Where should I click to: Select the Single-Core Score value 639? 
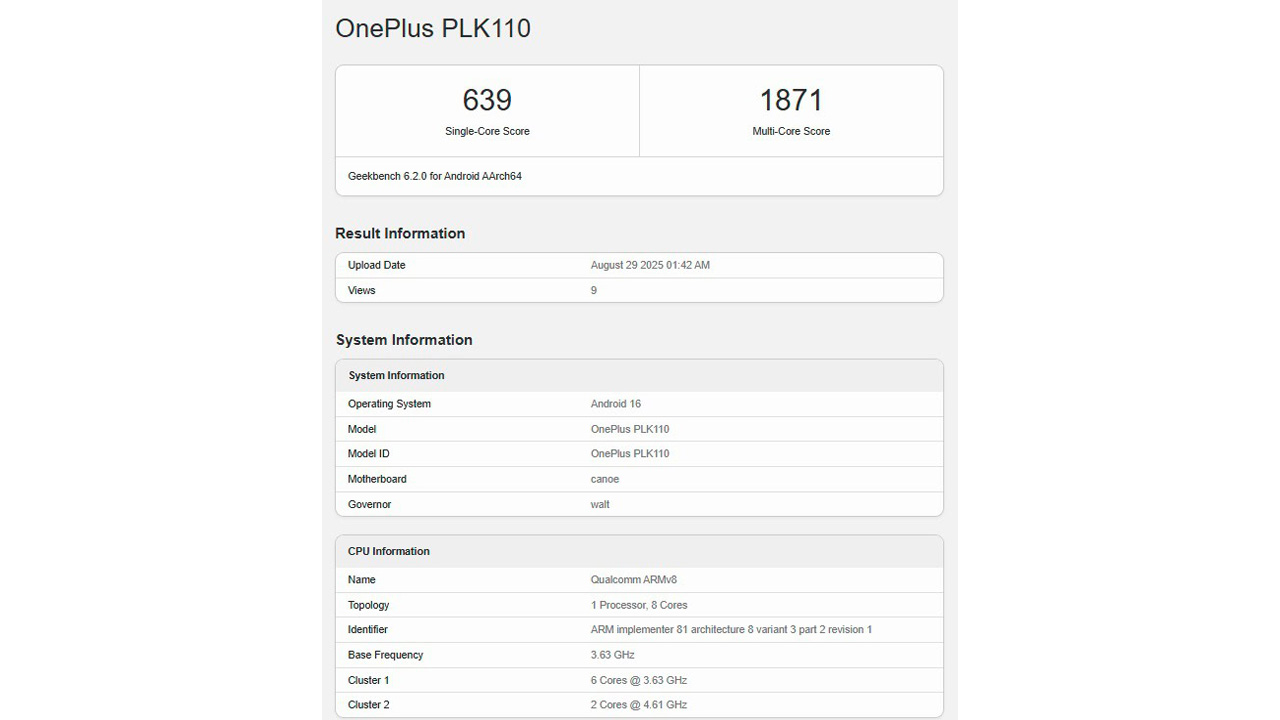pos(487,100)
